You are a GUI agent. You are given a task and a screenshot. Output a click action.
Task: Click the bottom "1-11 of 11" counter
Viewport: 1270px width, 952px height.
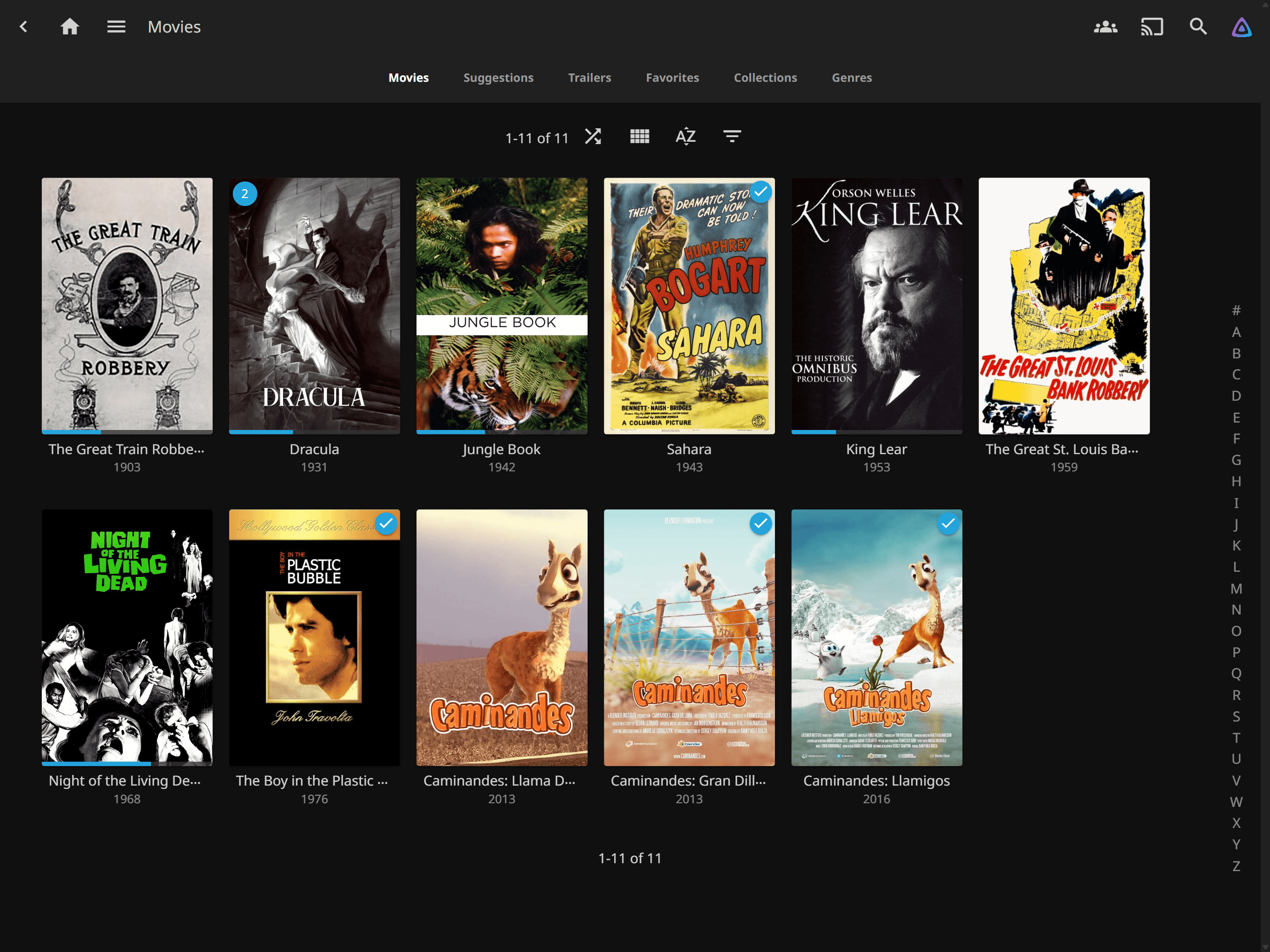point(630,859)
